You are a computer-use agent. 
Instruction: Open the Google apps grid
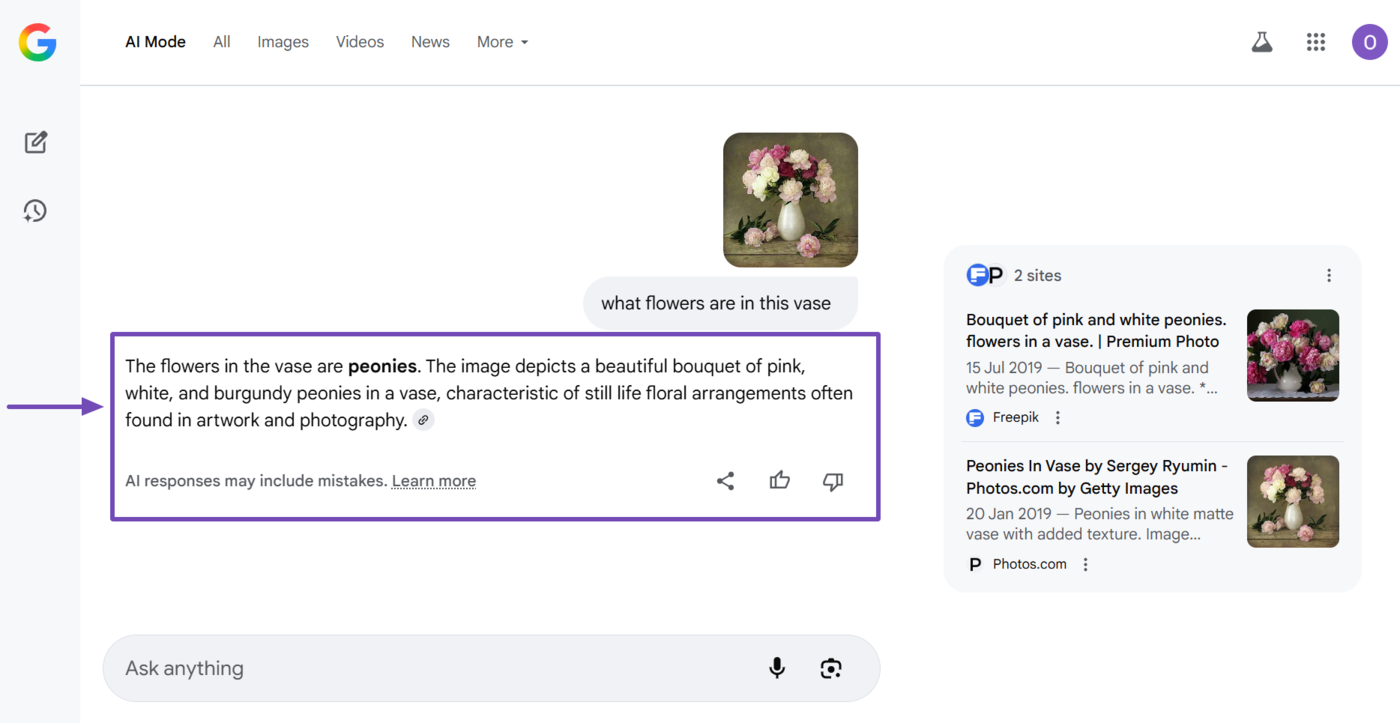[1316, 42]
